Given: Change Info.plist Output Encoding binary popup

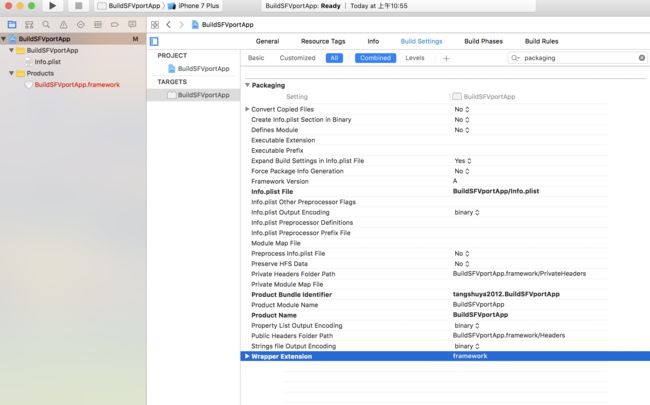Looking at the screenshot, I should [x=467, y=212].
